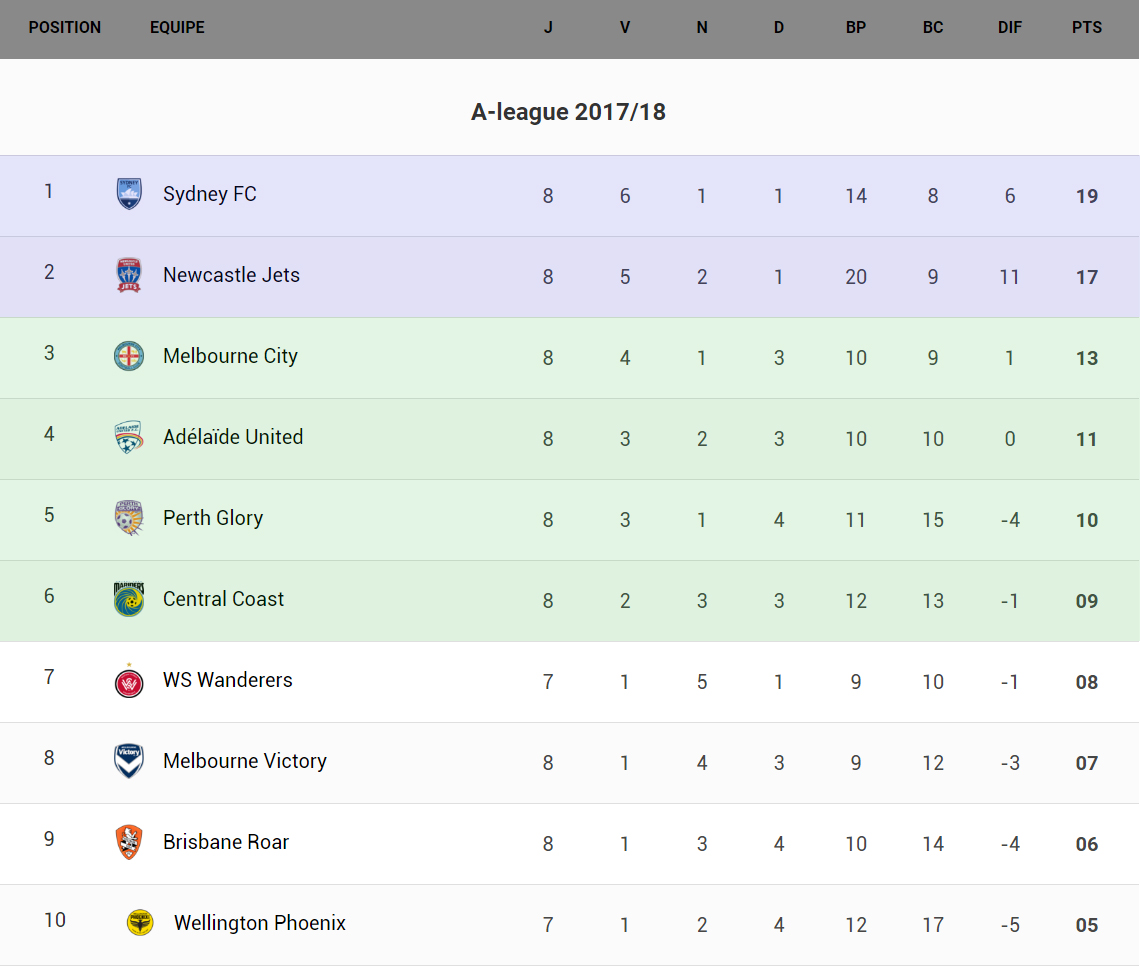
Task: Click the Newcastle Jets club logo
Action: 129,275
